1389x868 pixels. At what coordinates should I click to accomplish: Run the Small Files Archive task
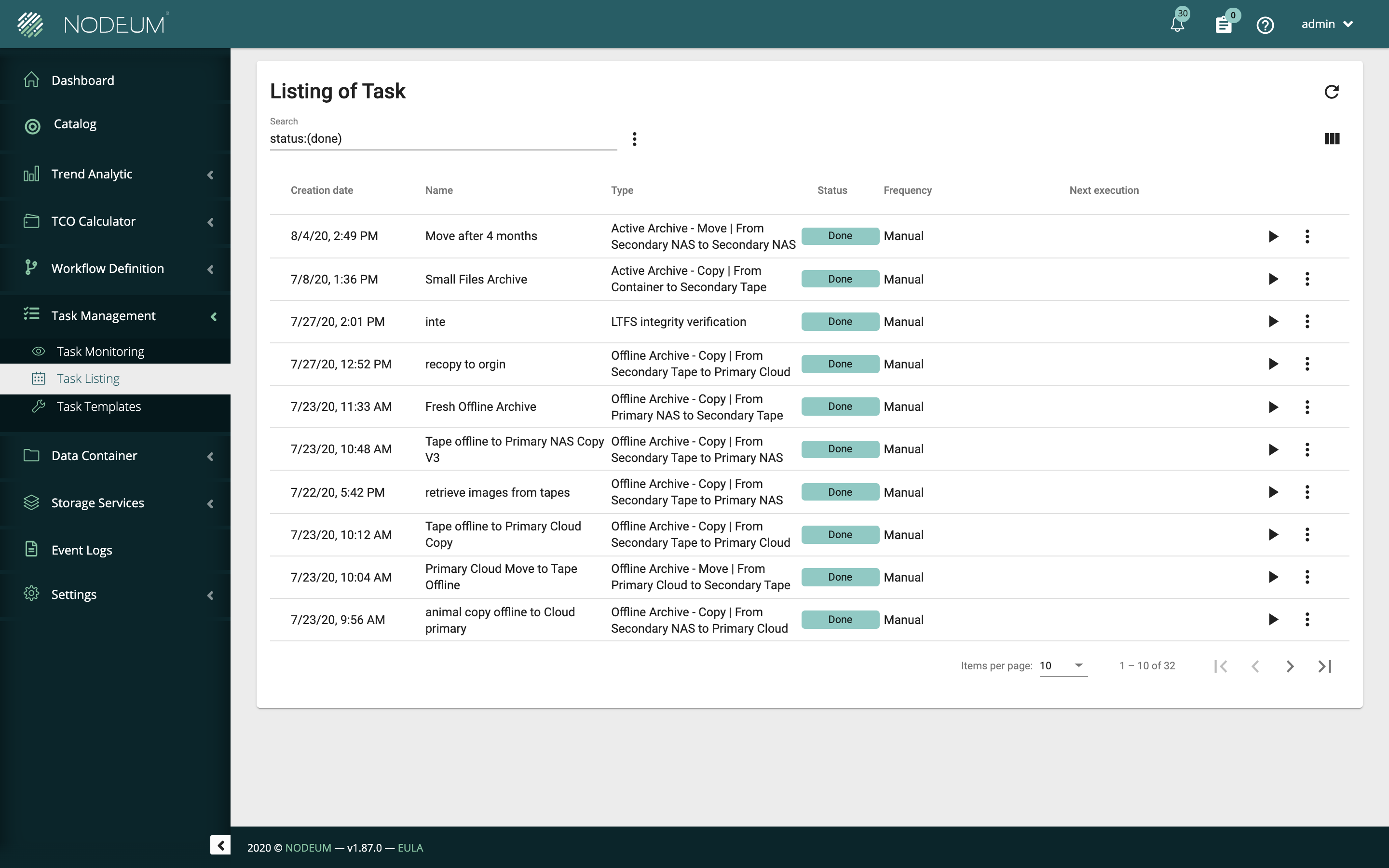pyautogui.click(x=1273, y=279)
